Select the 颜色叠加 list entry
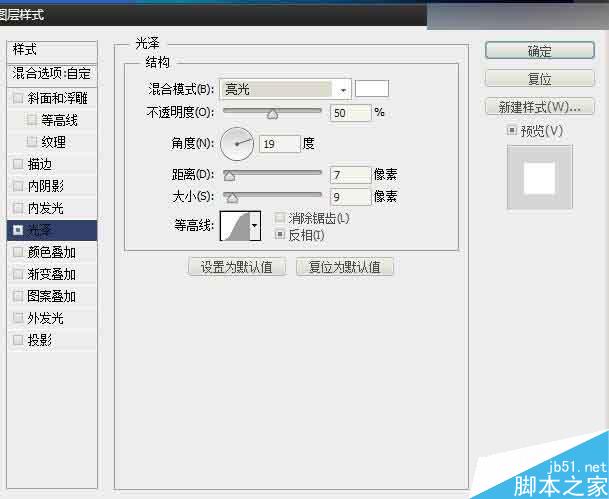Viewport: 609px width, 499px height. coord(52,252)
